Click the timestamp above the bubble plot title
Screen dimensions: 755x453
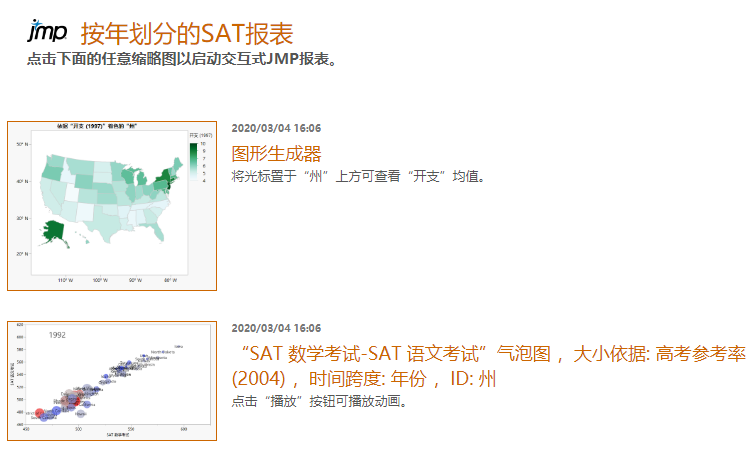pyautogui.click(x=276, y=328)
